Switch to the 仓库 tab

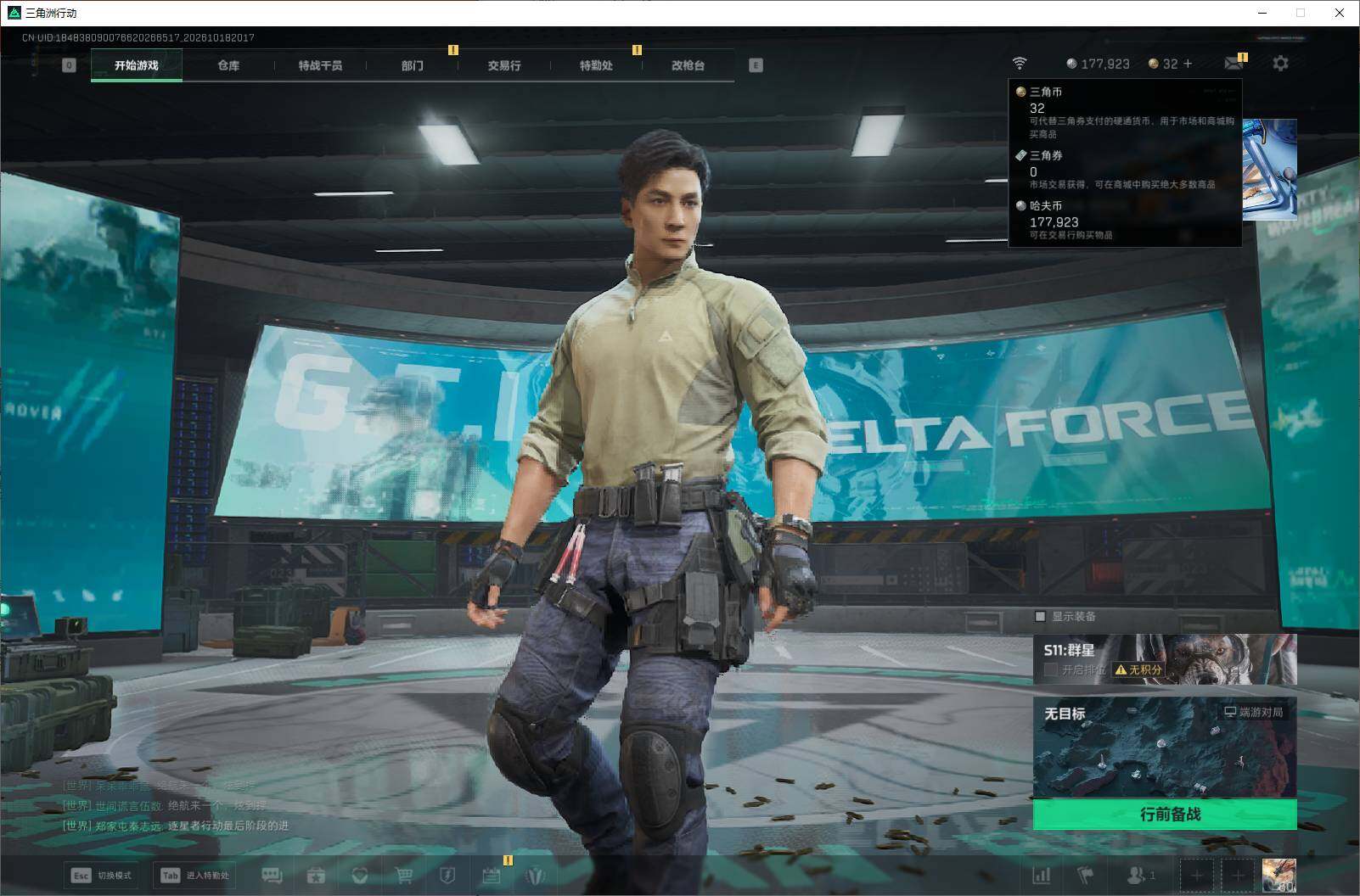228,65
